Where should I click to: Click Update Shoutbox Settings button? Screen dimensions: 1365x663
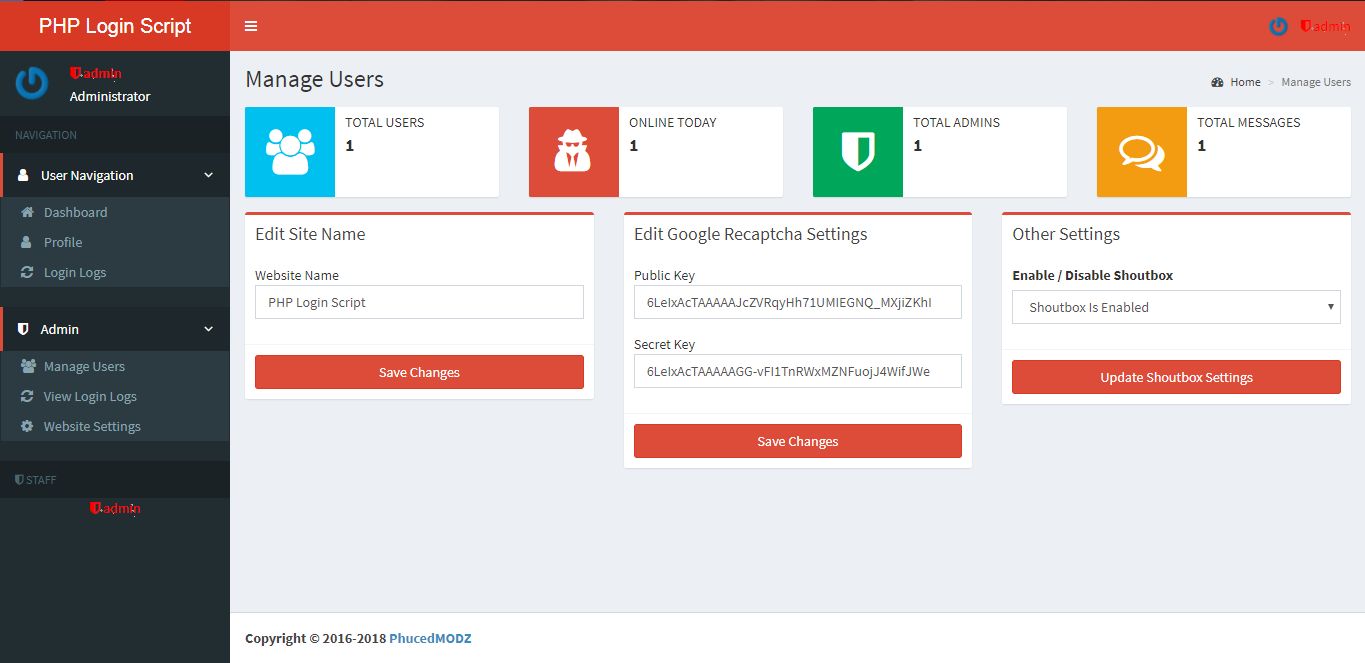(x=1176, y=377)
